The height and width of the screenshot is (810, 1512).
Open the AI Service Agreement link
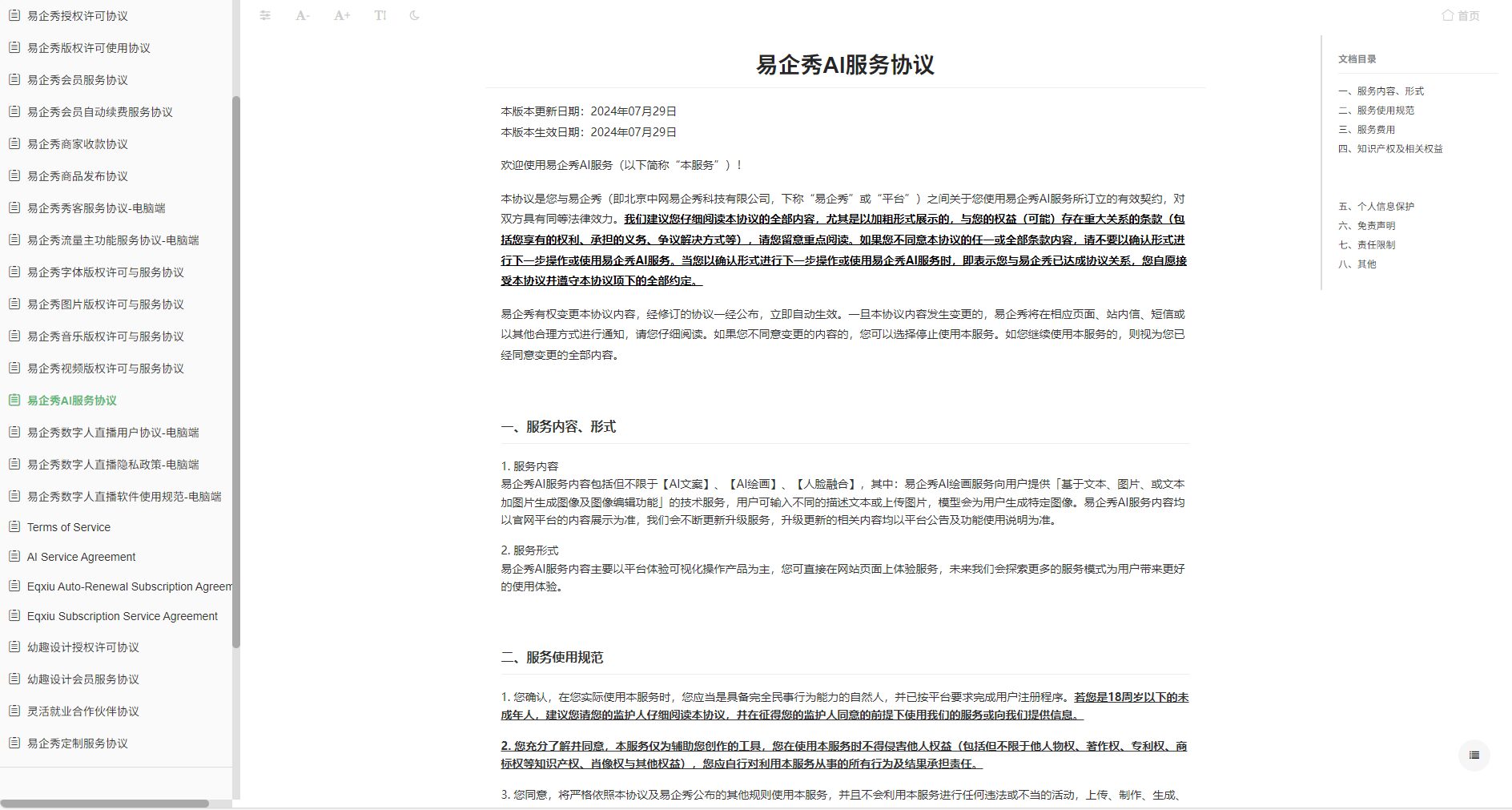(80, 557)
